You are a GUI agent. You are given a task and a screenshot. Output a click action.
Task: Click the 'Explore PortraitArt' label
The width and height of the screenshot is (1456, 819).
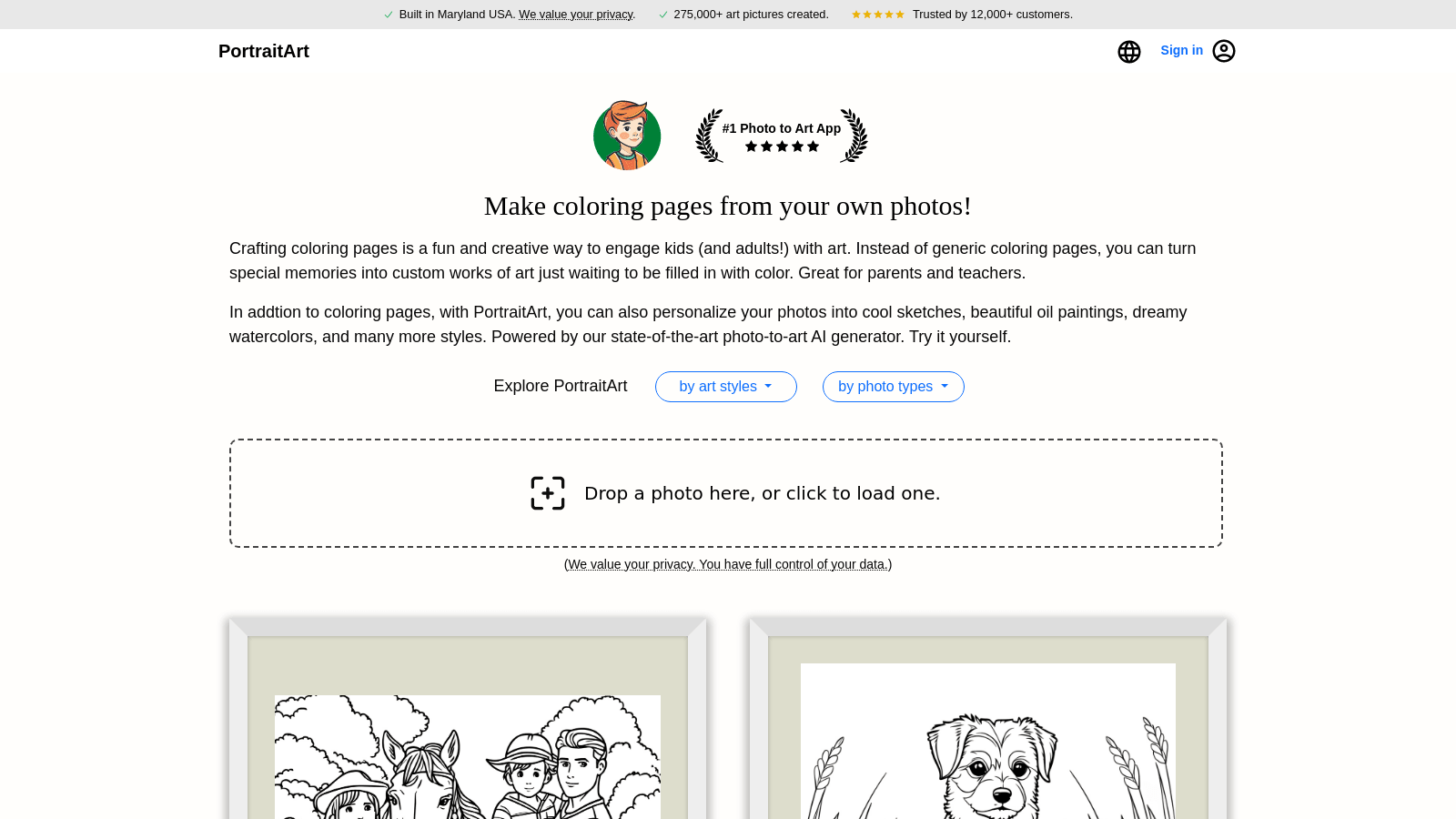click(561, 386)
